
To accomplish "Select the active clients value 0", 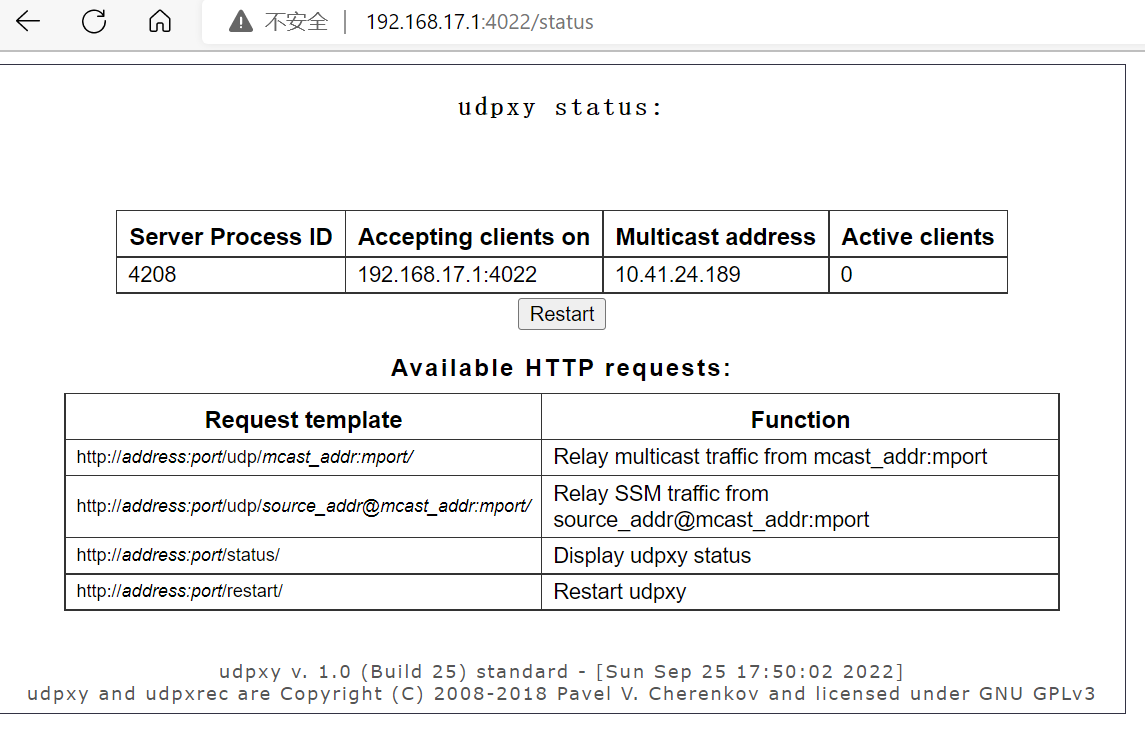I will click(846, 275).
